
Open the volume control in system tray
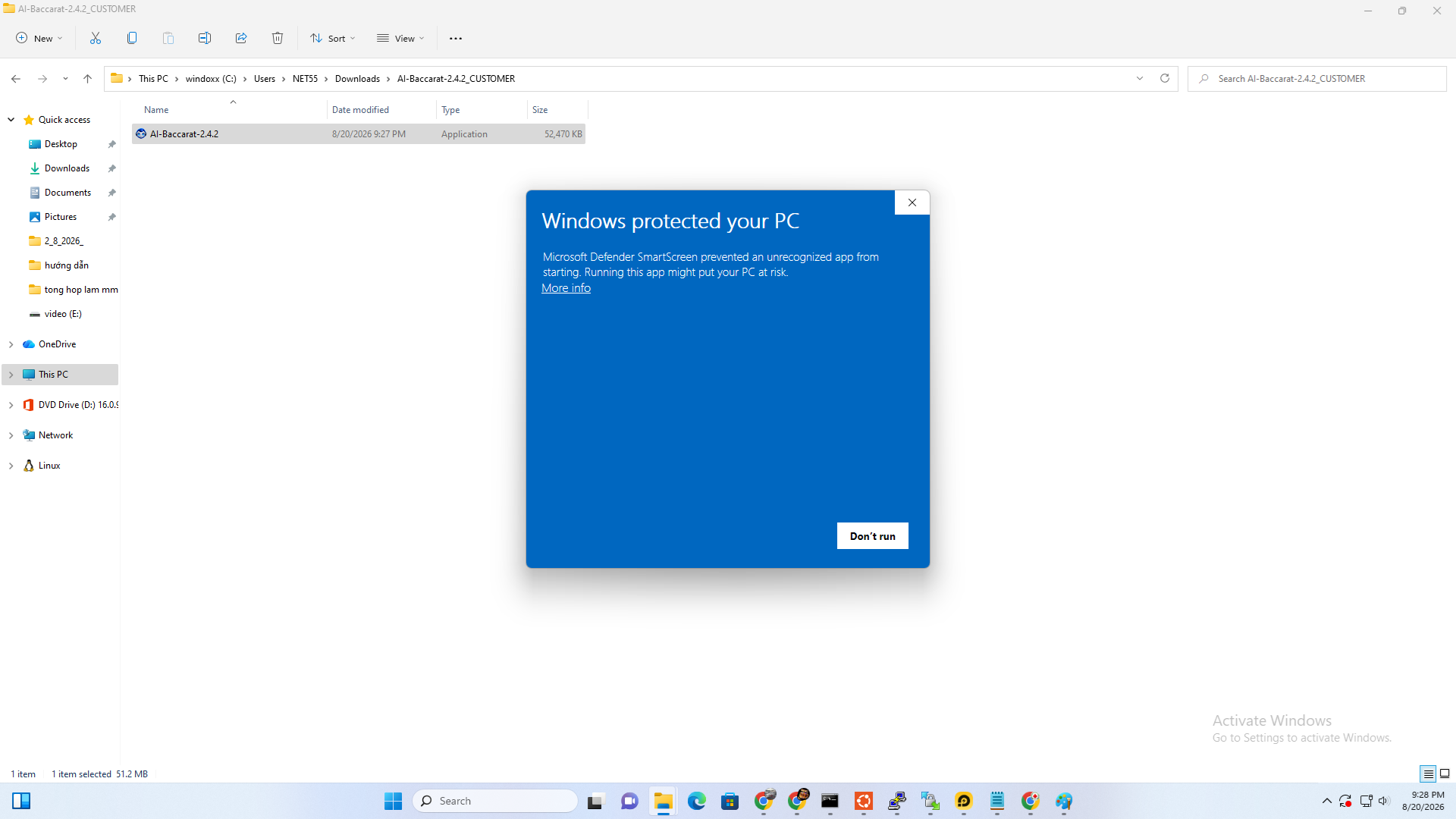coord(1384,801)
